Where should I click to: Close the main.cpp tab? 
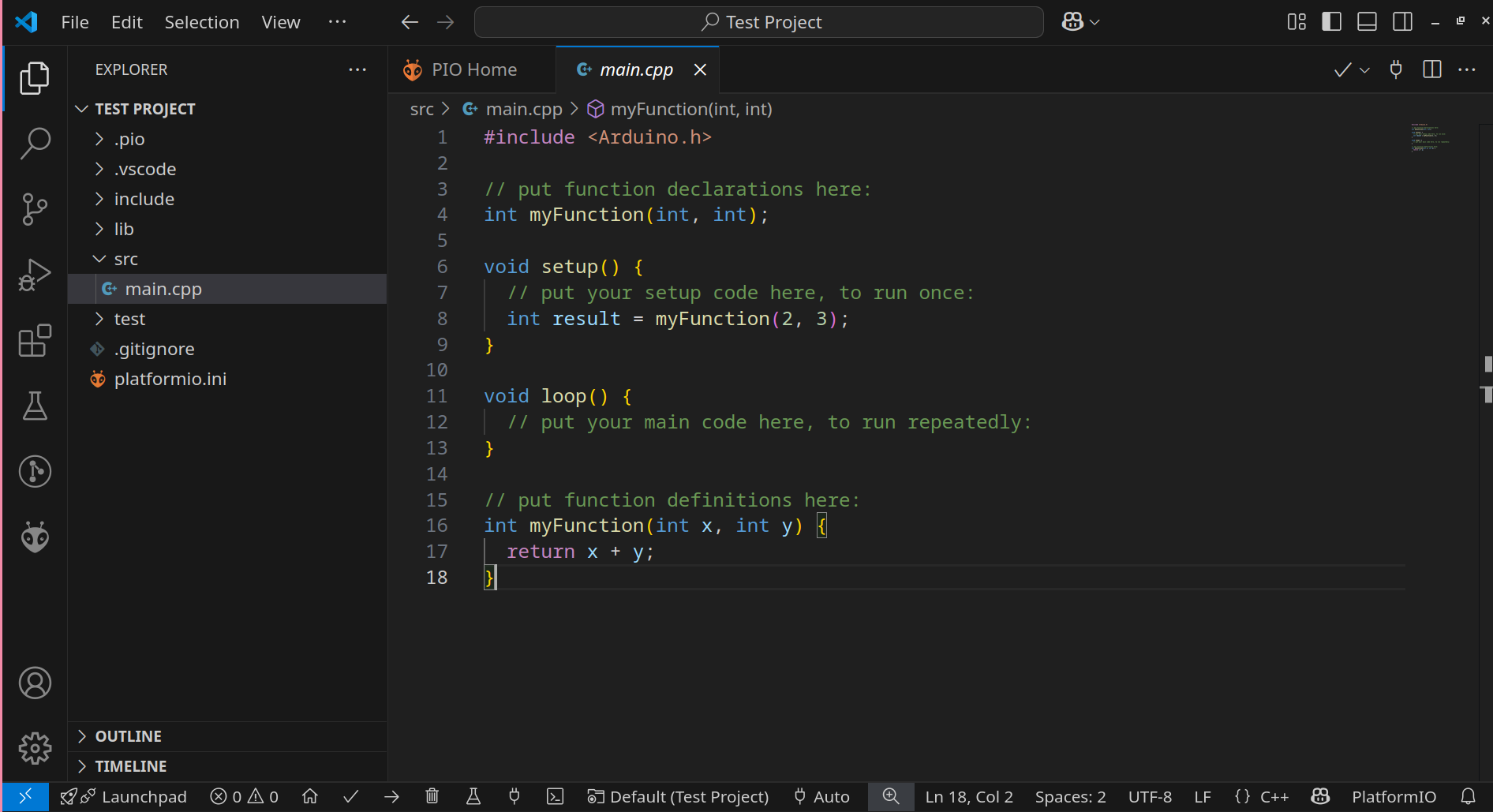700,69
